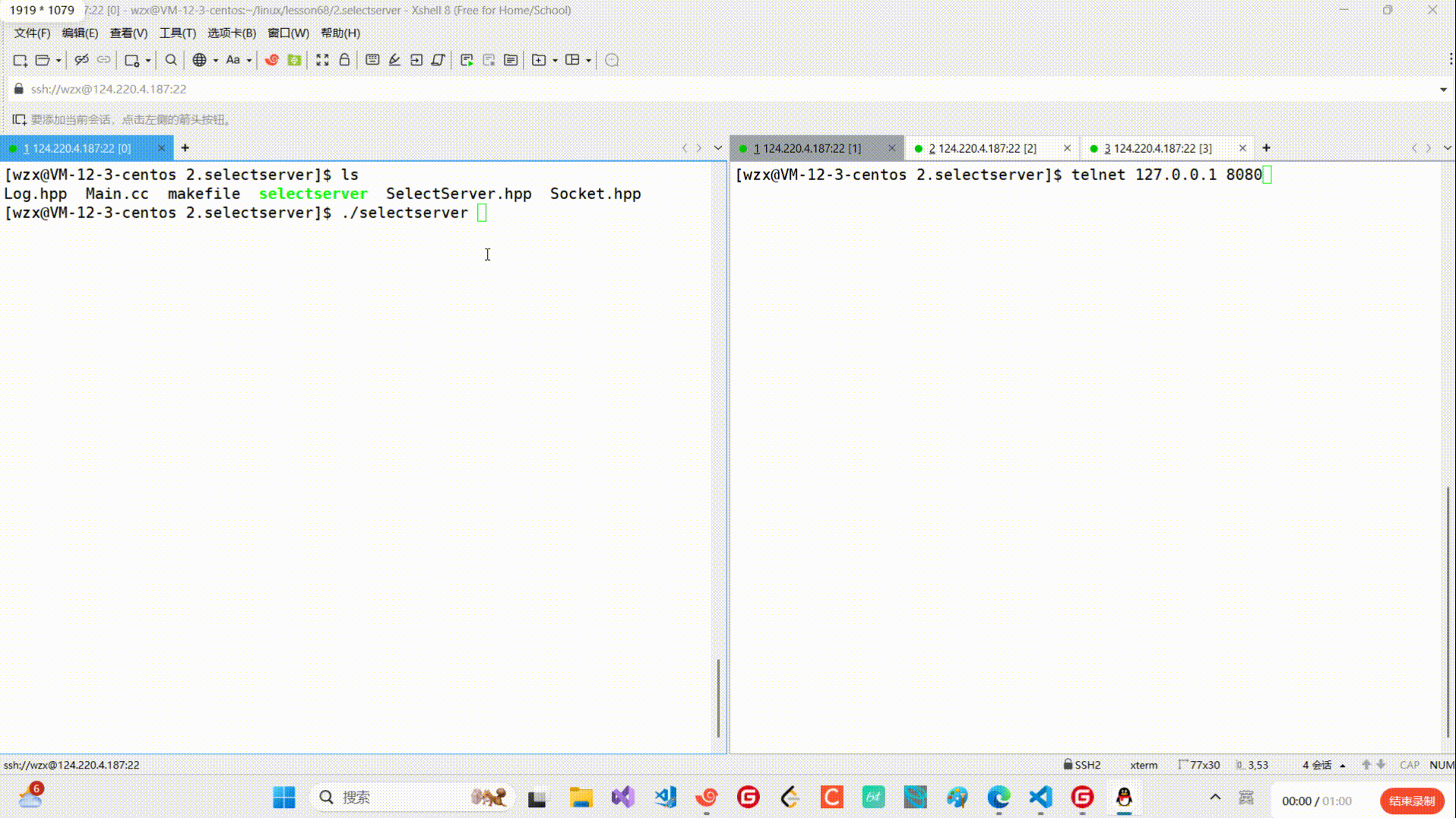Click the highlight pen icon
Viewport: 1456px width, 818px height.
(x=394, y=60)
